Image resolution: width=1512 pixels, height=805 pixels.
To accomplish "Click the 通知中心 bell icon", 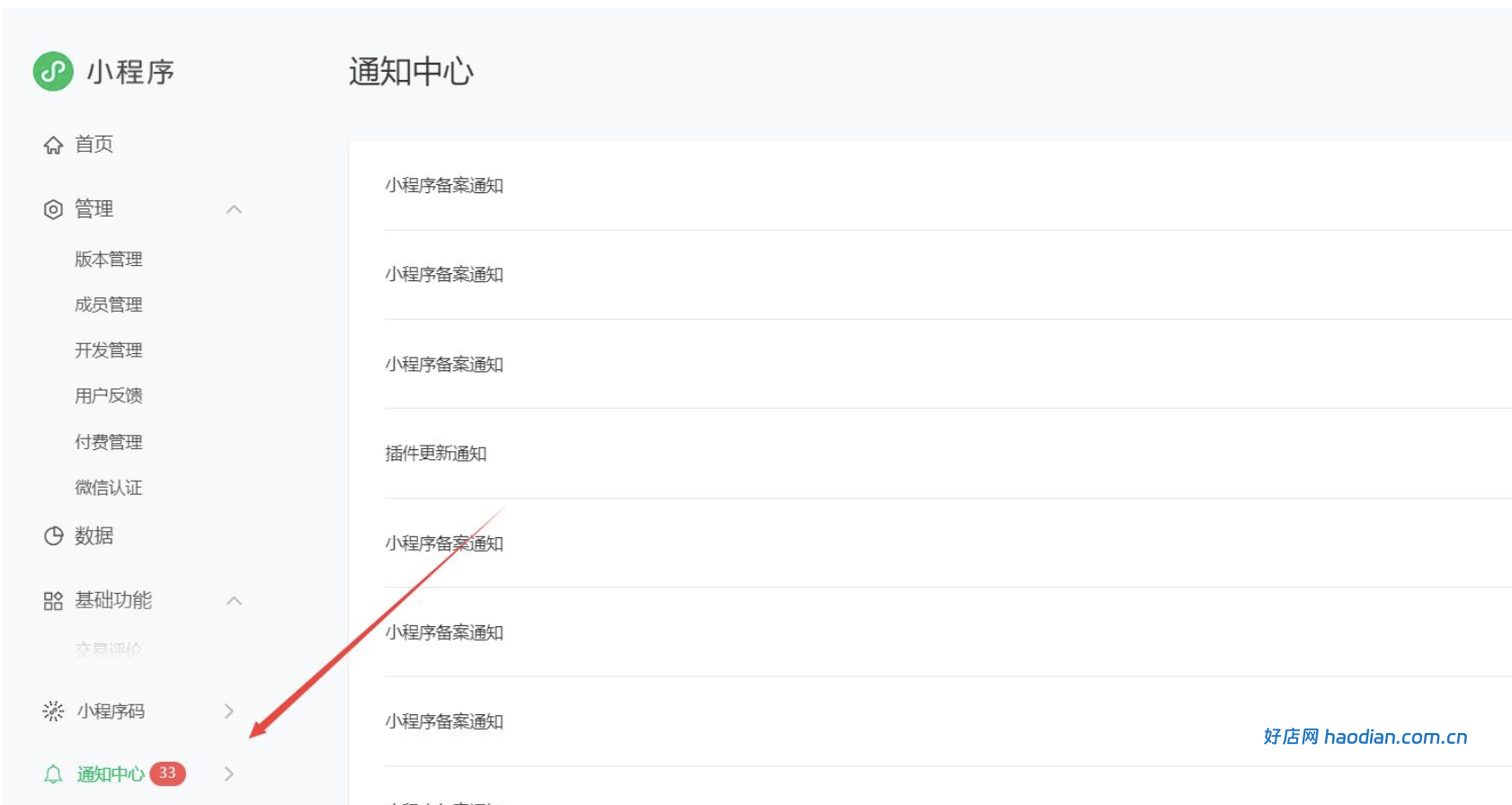I will pyautogui.click(x=53, y=774).
